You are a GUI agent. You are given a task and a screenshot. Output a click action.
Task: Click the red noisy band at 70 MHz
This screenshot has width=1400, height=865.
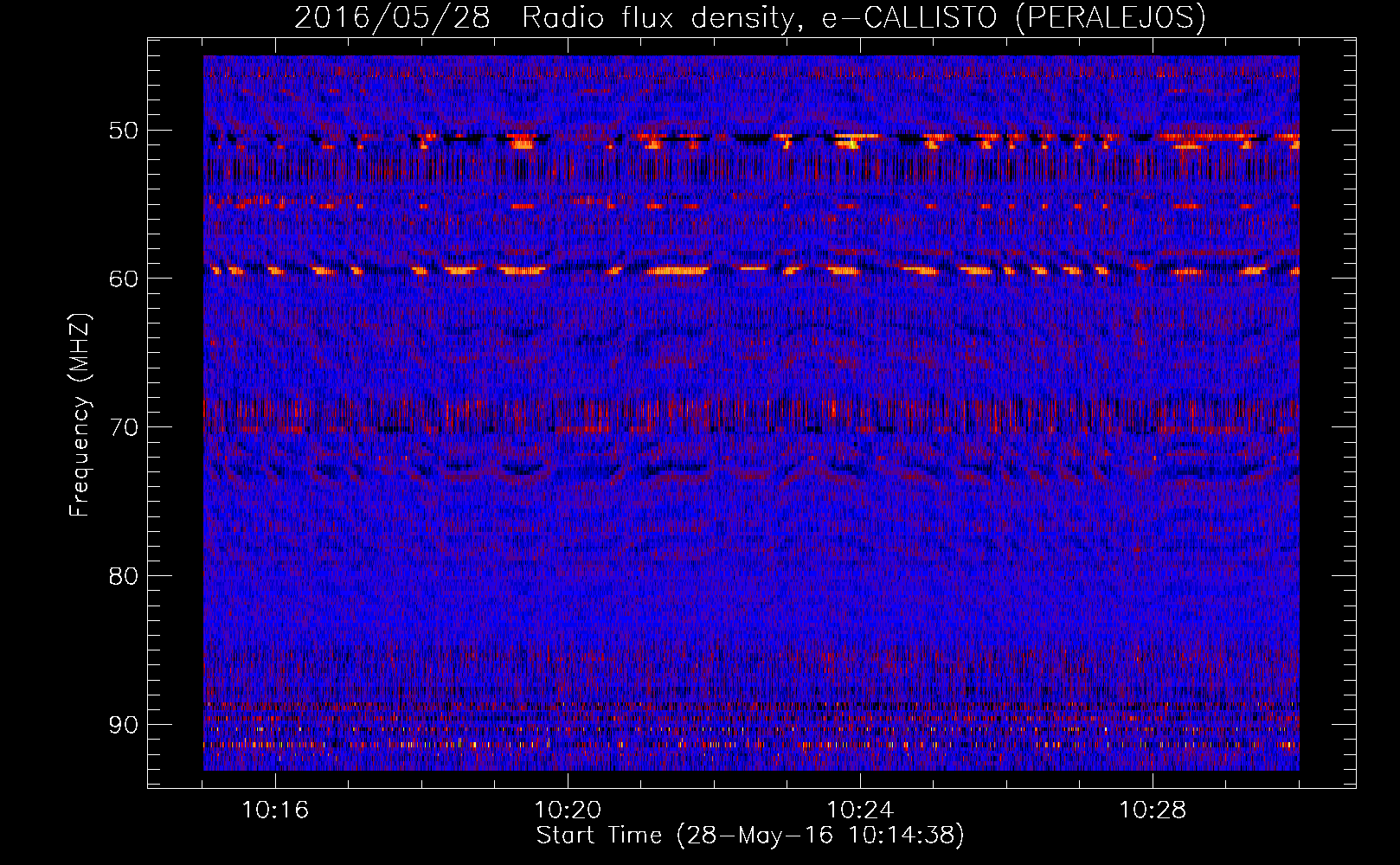[x=751, y=416]
